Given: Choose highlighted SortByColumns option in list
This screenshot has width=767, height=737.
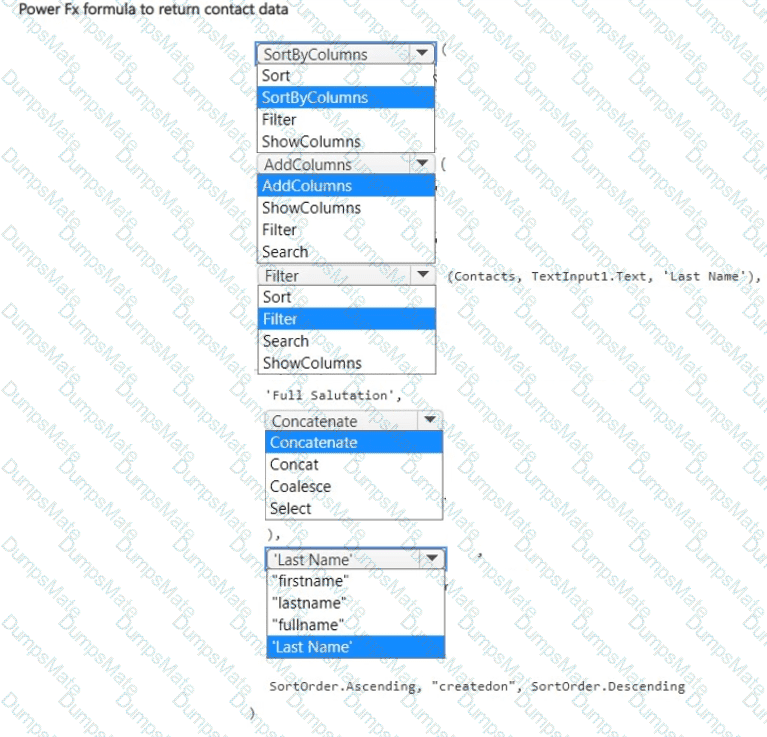Looking at the screenshot, I should pos(314,98).
